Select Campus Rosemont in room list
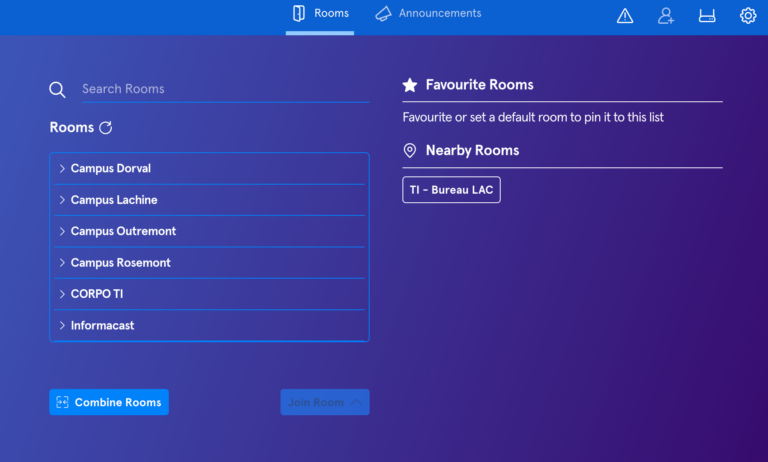Image resolution: width=768 pixels, height=462 pixels. 120,263
